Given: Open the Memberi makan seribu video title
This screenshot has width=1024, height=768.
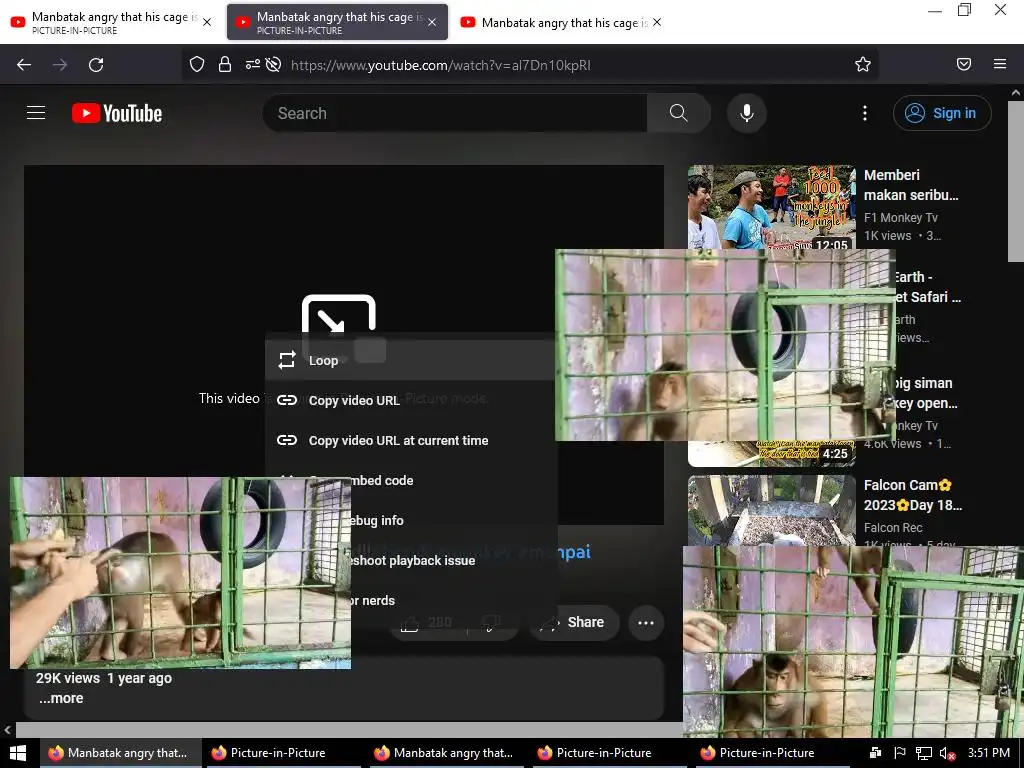Looking at the screenshot, I should click(911, 185).
